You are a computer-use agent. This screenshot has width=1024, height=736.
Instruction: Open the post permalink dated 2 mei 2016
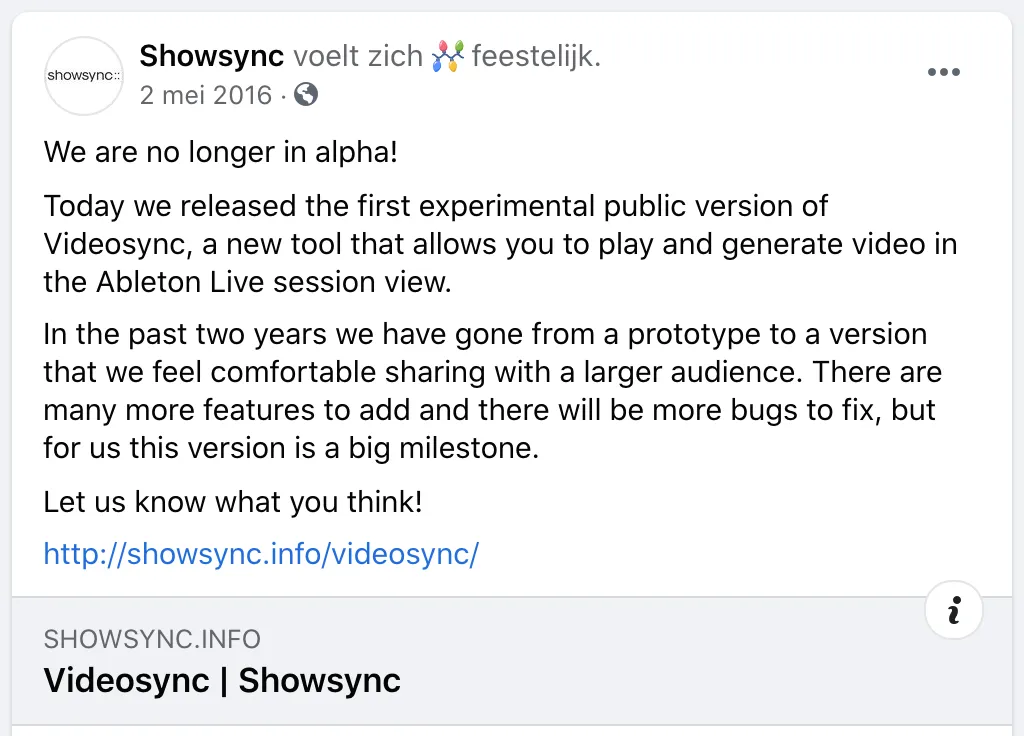pyautogui.click(x=204, y=95)
